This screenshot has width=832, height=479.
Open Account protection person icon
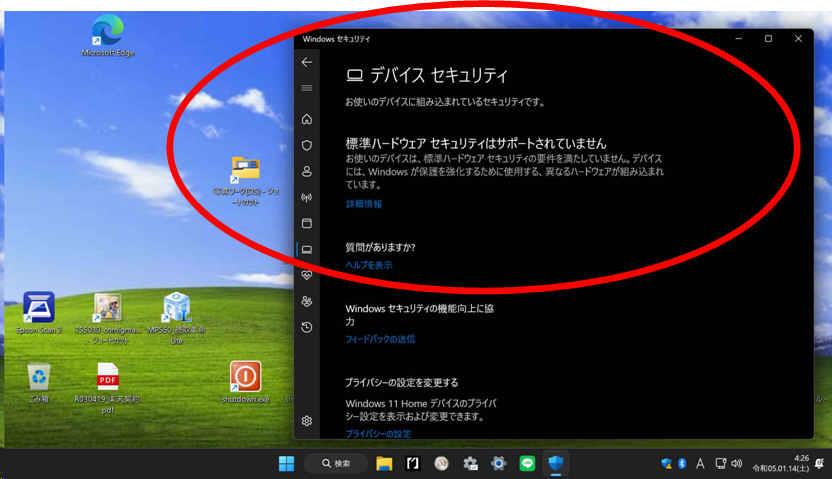[x=307, y=171]
